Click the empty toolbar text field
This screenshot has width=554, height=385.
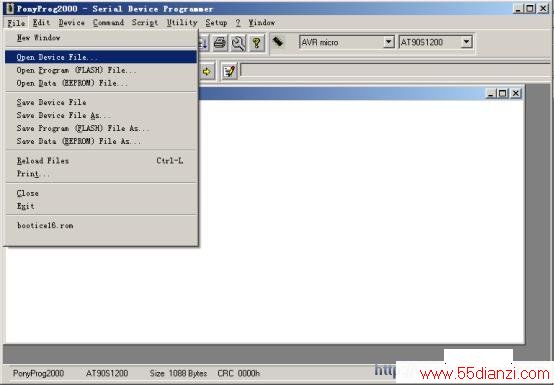click(x=395, y=71)
